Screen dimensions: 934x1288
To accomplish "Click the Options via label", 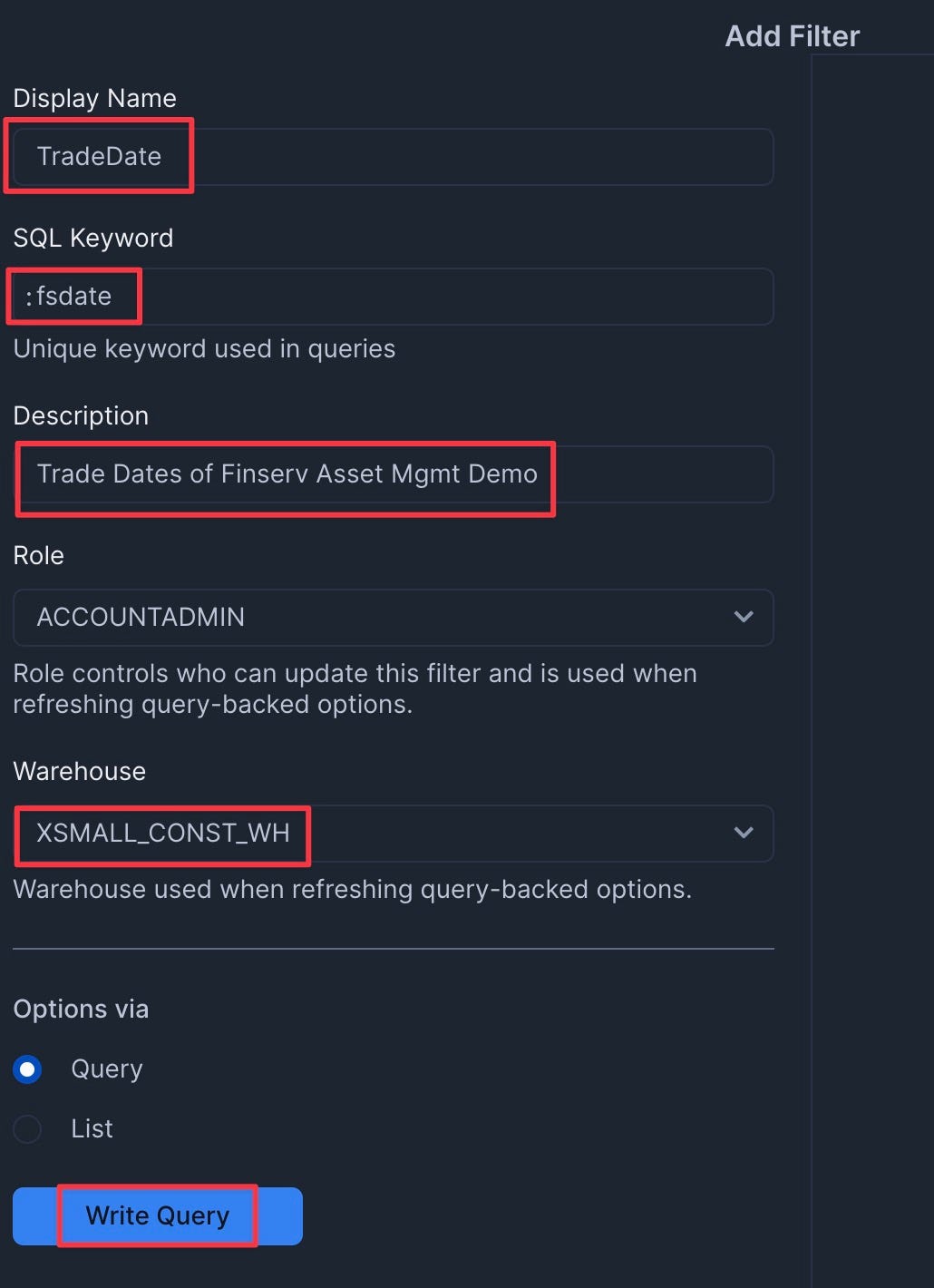I will 81,1009.
